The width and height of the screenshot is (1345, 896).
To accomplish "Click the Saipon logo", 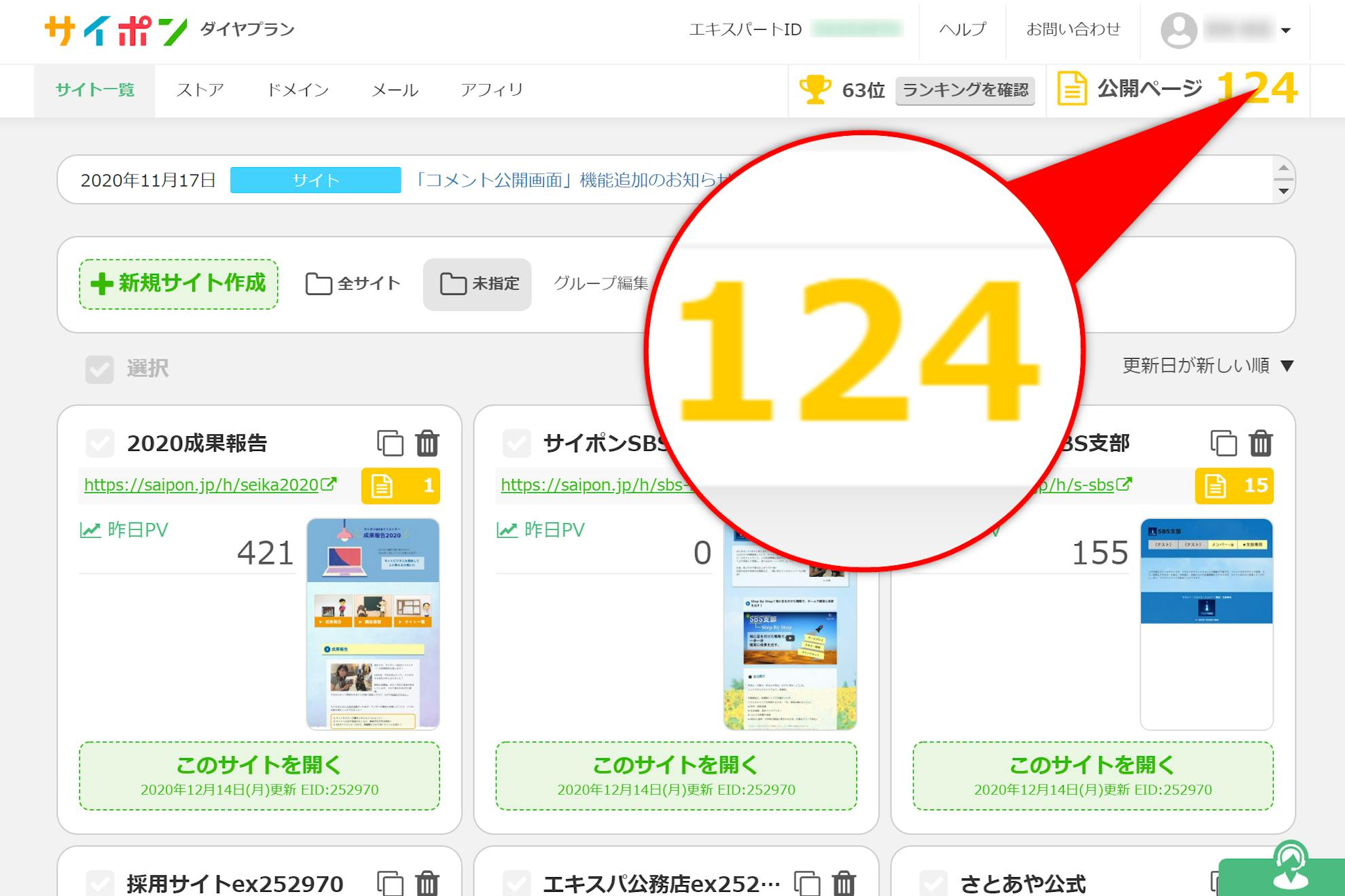I will [x=115, y=30].
